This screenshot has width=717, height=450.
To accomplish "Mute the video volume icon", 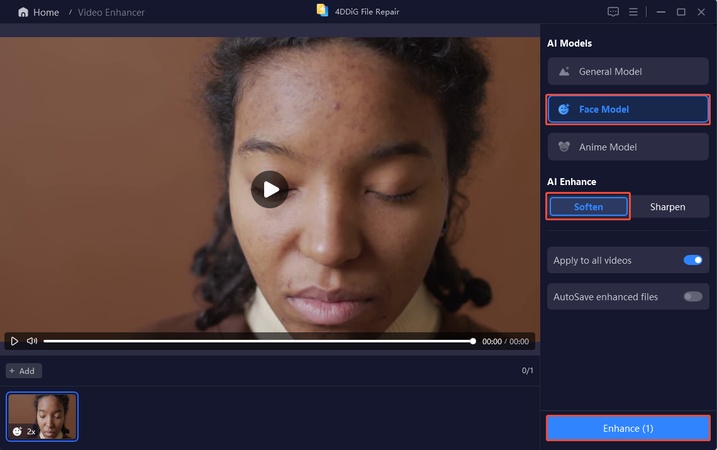I will 32,341.
